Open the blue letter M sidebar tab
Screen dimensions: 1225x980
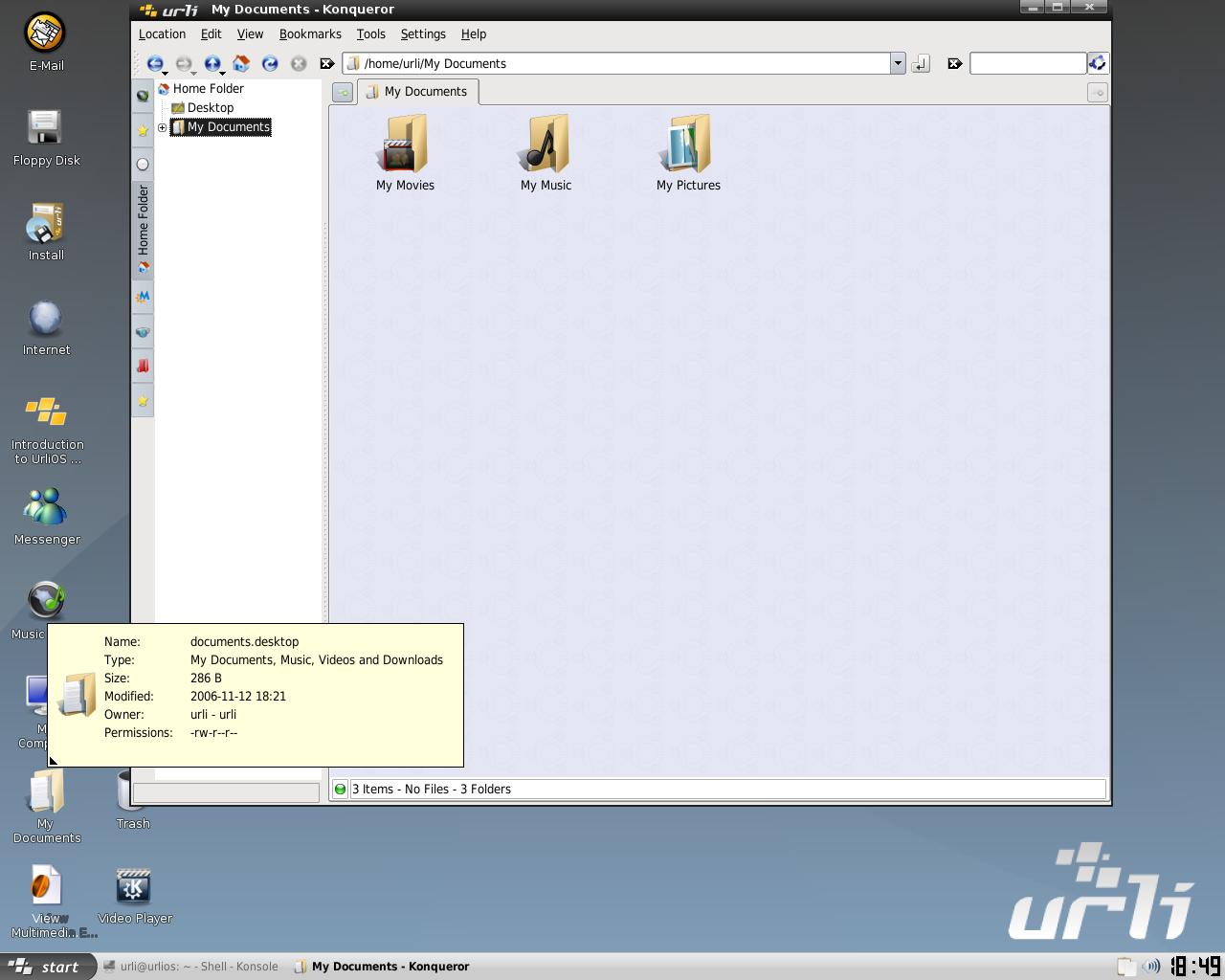click(143, 297)
